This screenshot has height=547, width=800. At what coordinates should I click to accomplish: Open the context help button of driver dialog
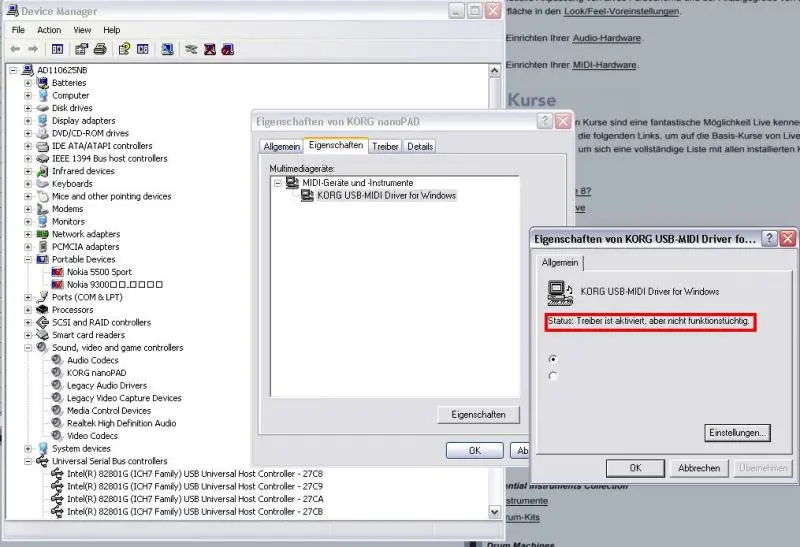(768, 239)
